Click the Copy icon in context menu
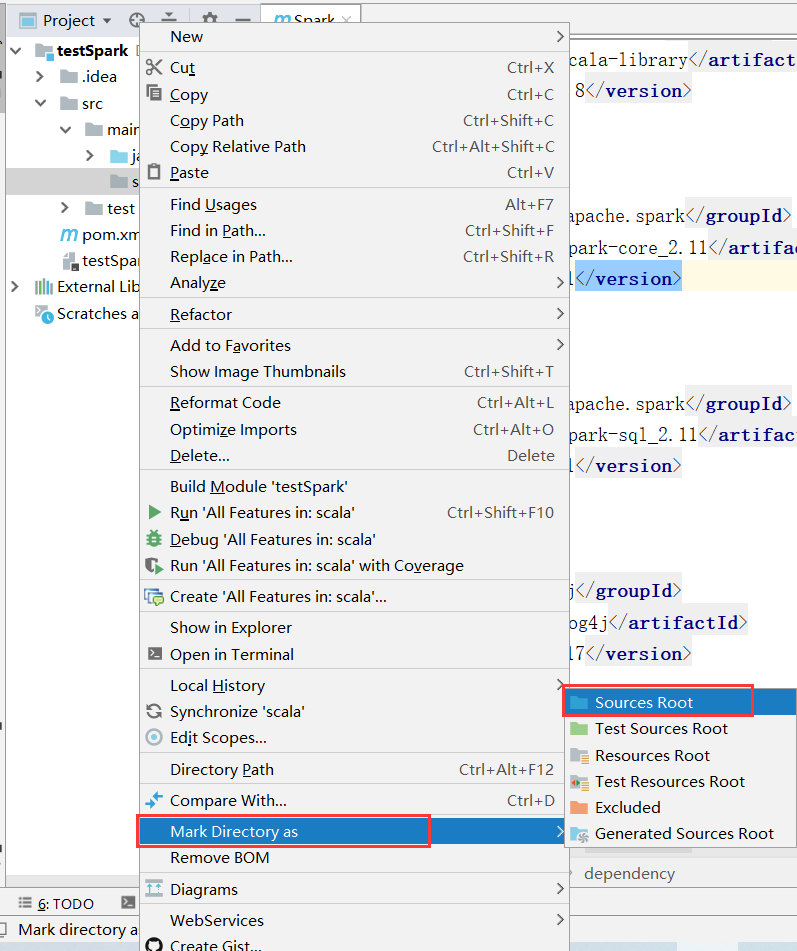 point(154,93)
